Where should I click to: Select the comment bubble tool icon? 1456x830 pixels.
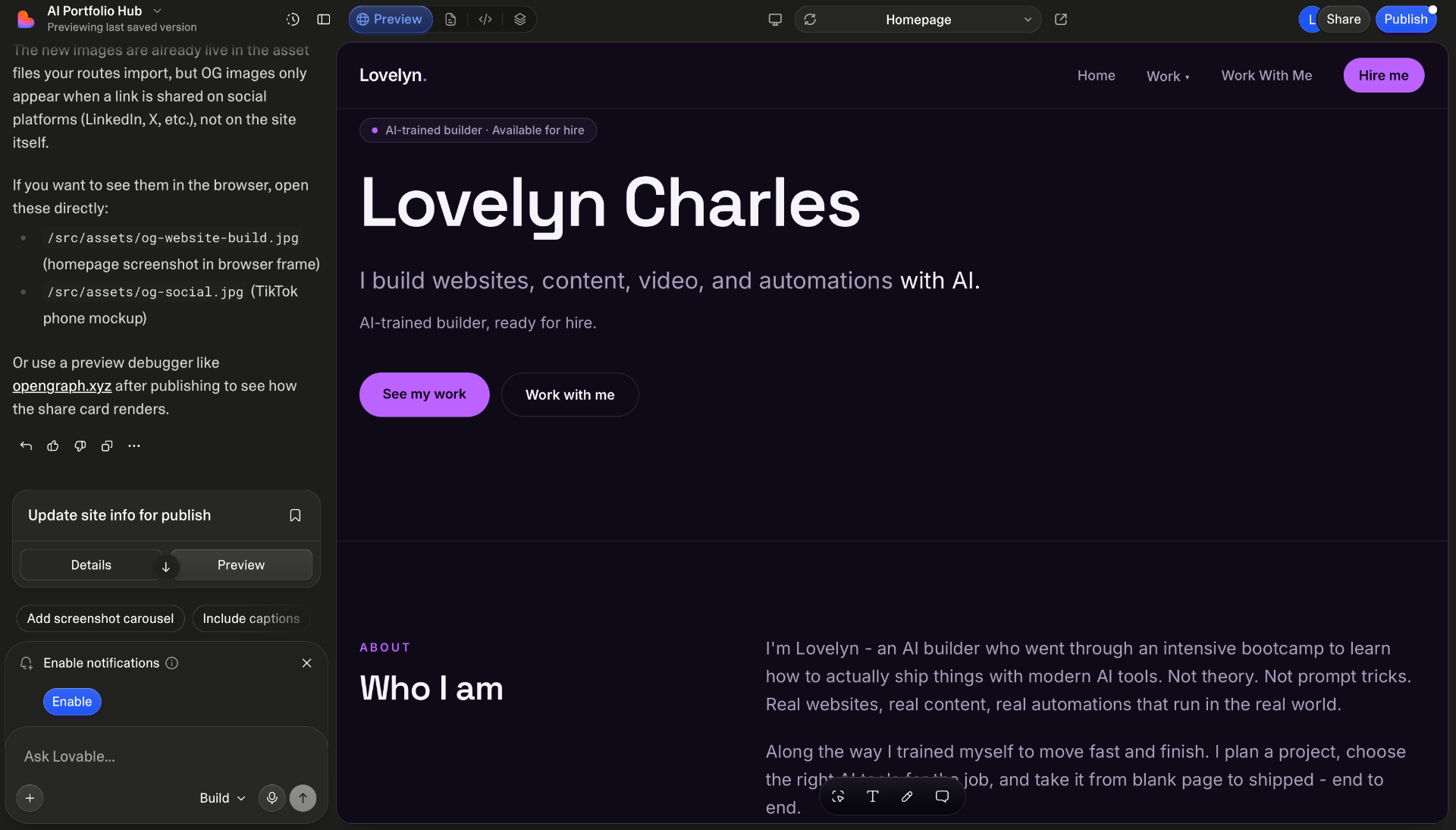tap(942, 797)
